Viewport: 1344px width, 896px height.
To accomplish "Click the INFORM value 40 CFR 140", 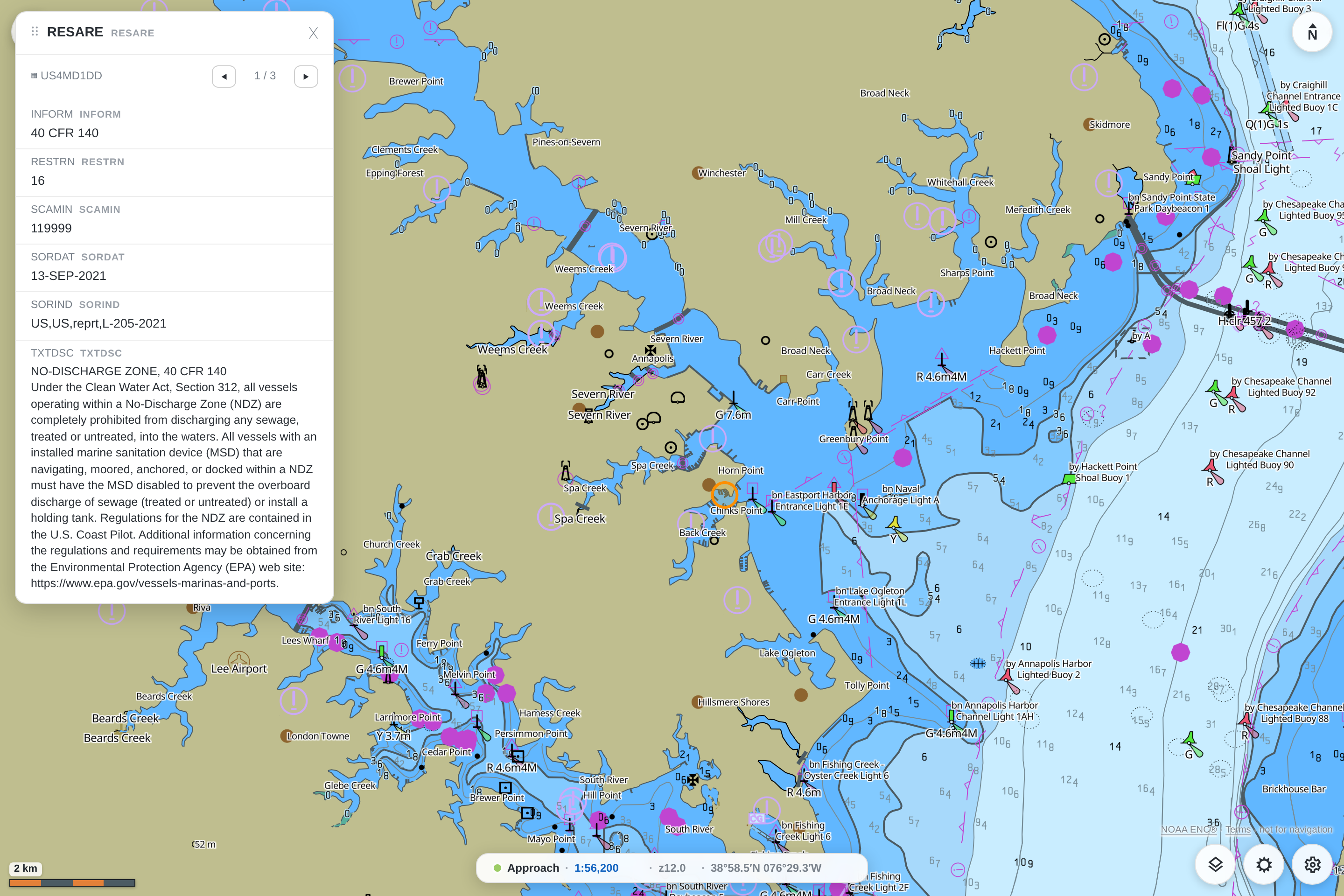I will pos(64,133).
